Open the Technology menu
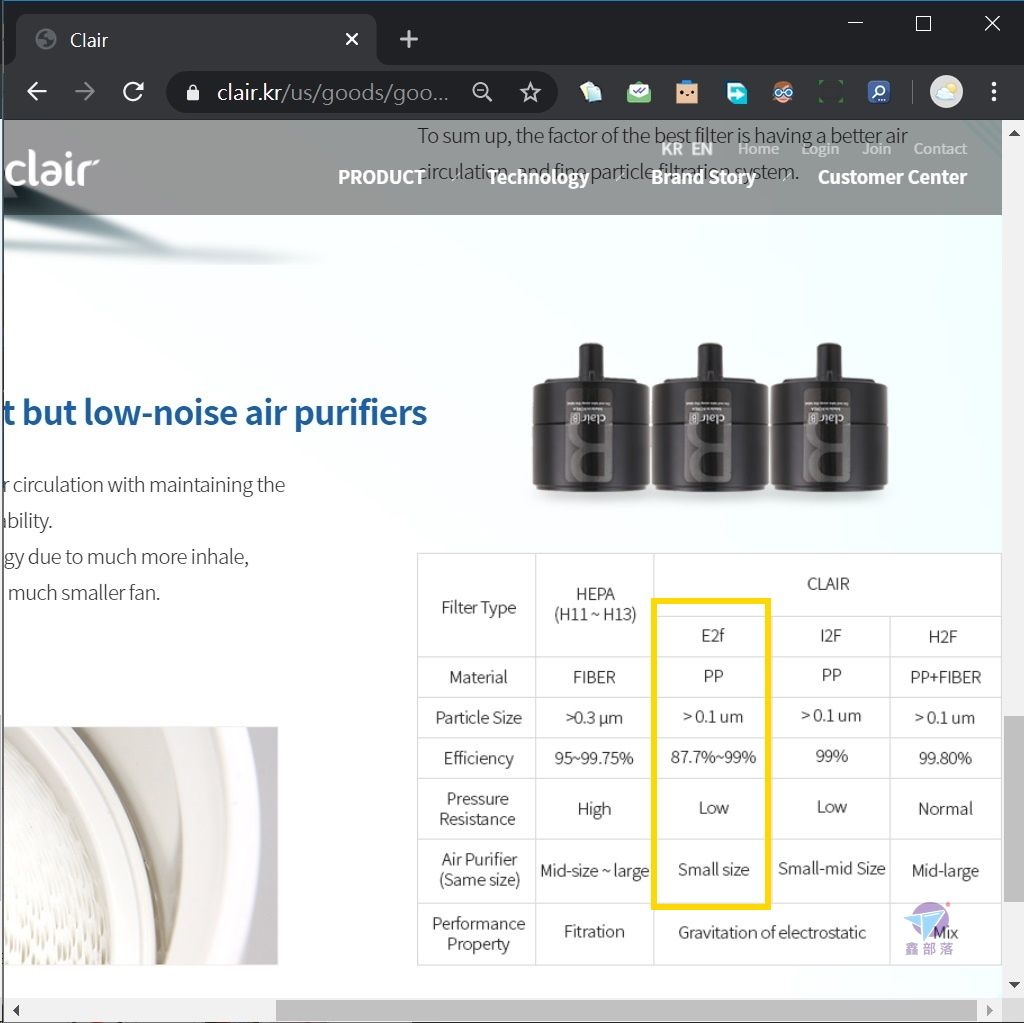Viewport: 1024px width, 1023px height. [x=538, y=177]
